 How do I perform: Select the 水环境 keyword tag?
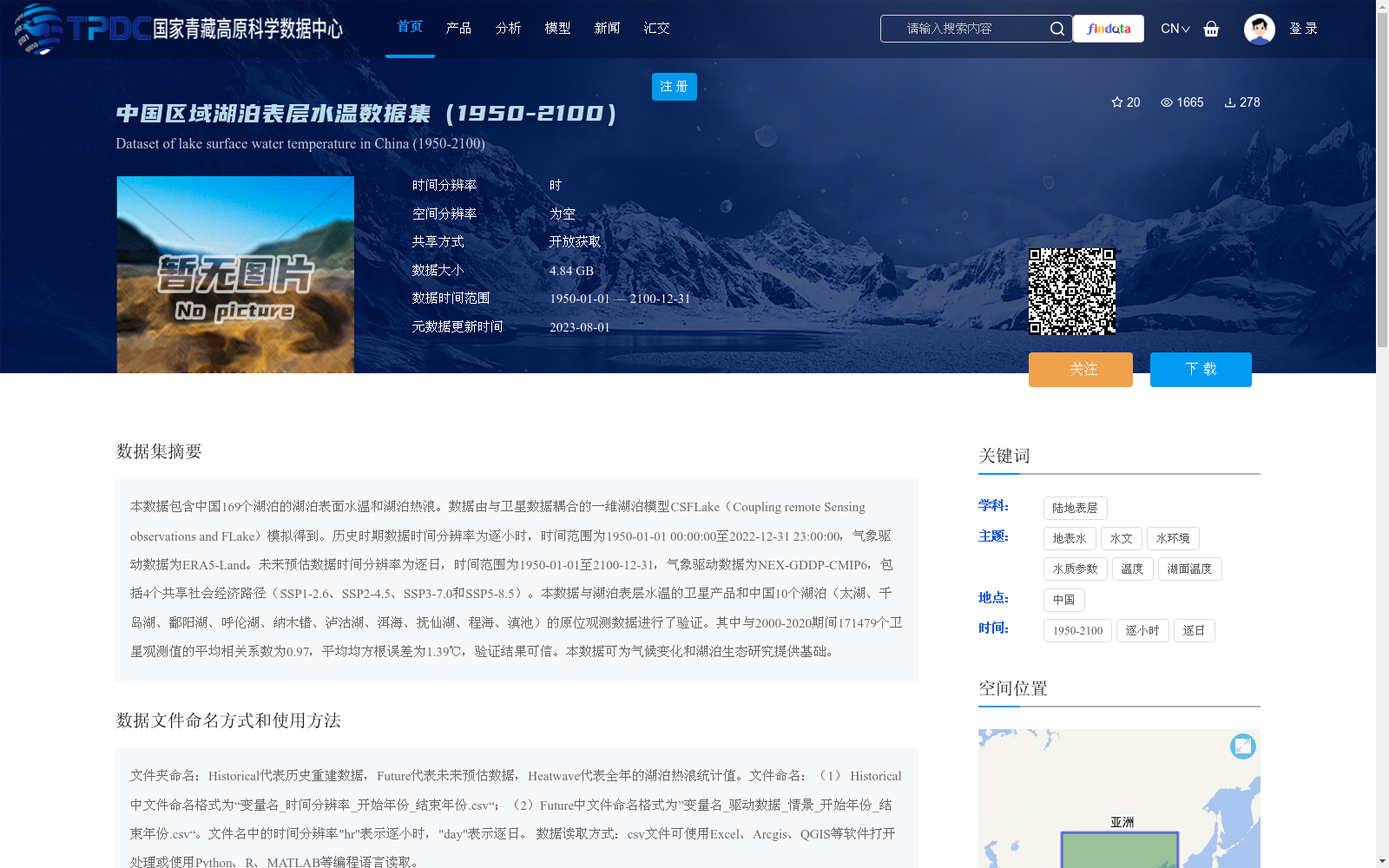pos(1173,539)
